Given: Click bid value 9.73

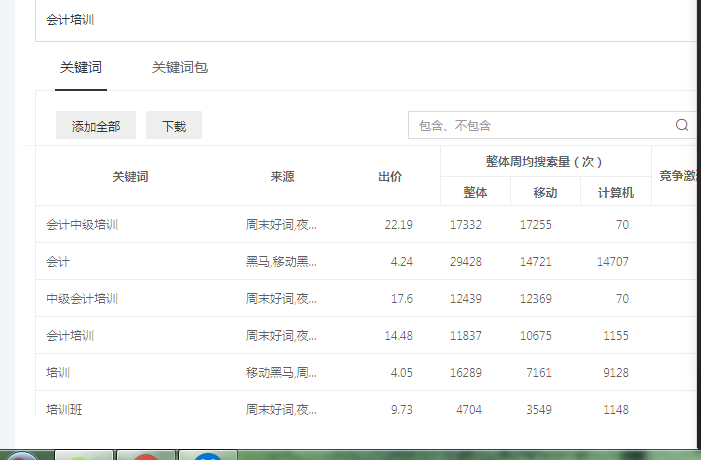Looking at the screenshot, I should (402, 409).
